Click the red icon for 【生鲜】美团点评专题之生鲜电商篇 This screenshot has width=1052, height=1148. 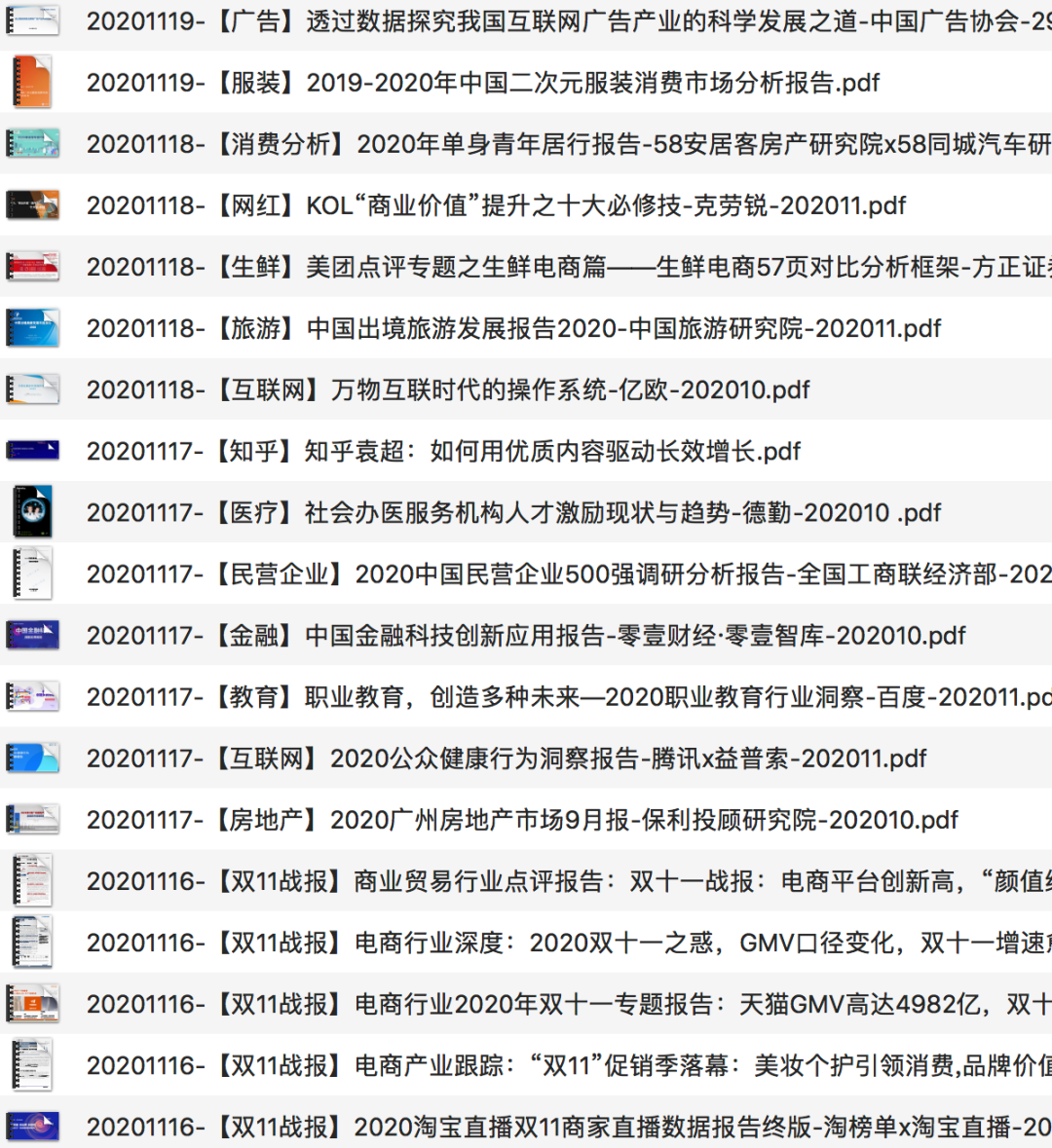32,267
